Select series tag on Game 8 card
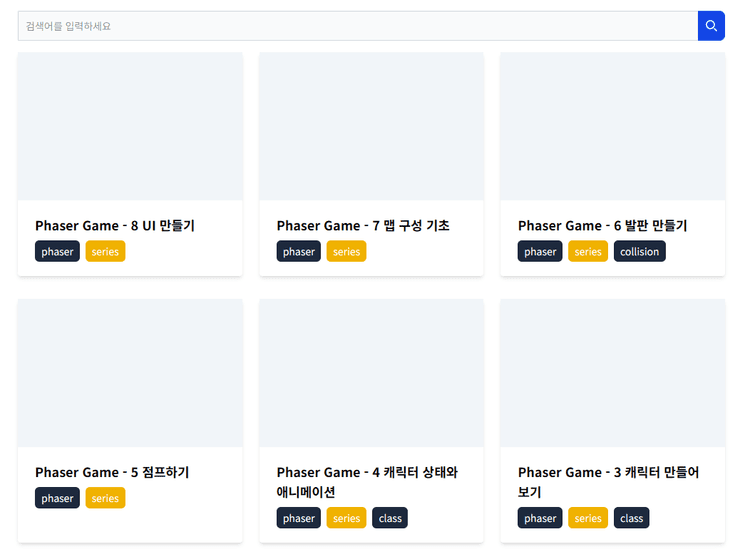The width and height of the screenshot is (750, 557). (x=105, y=251)
